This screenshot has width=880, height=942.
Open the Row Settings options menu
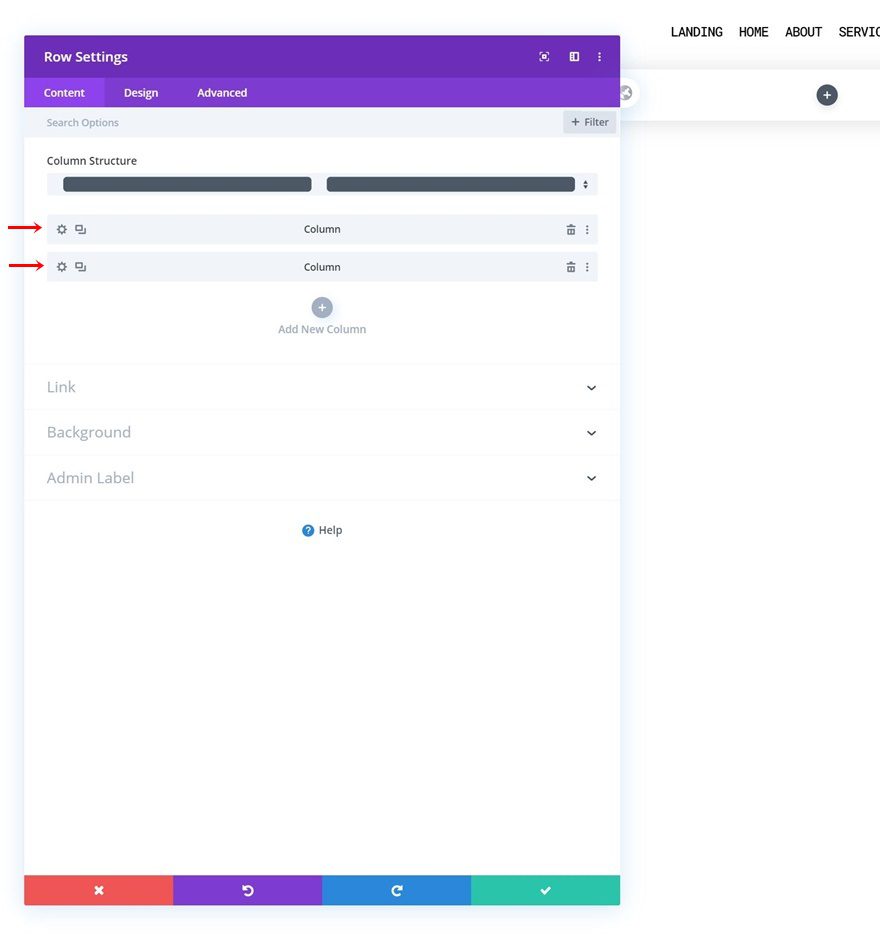[599, 57]
